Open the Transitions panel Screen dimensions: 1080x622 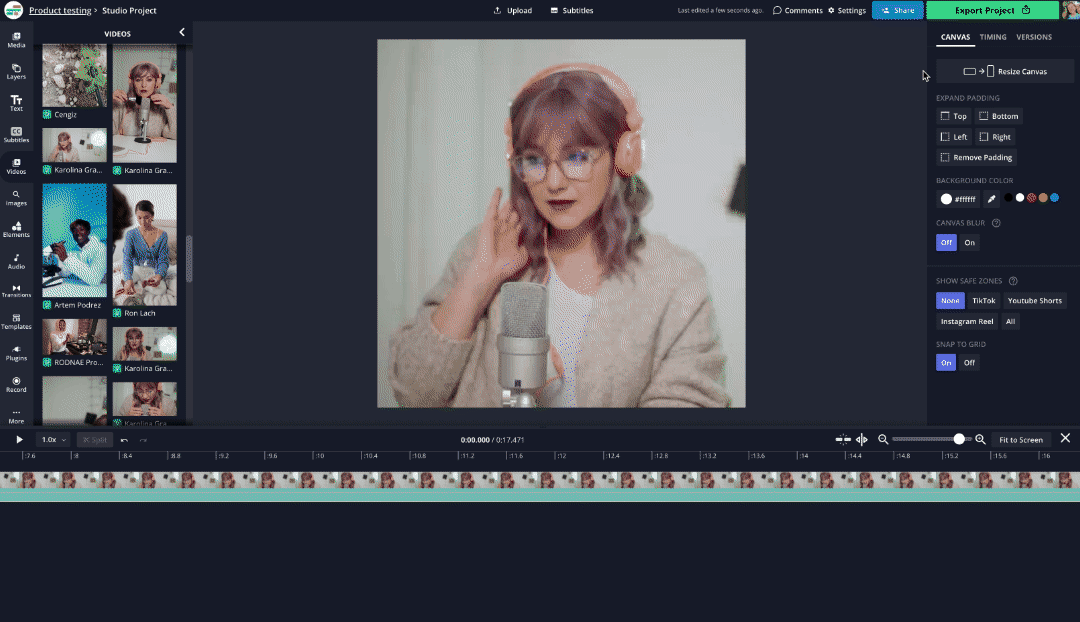(16, 290)
